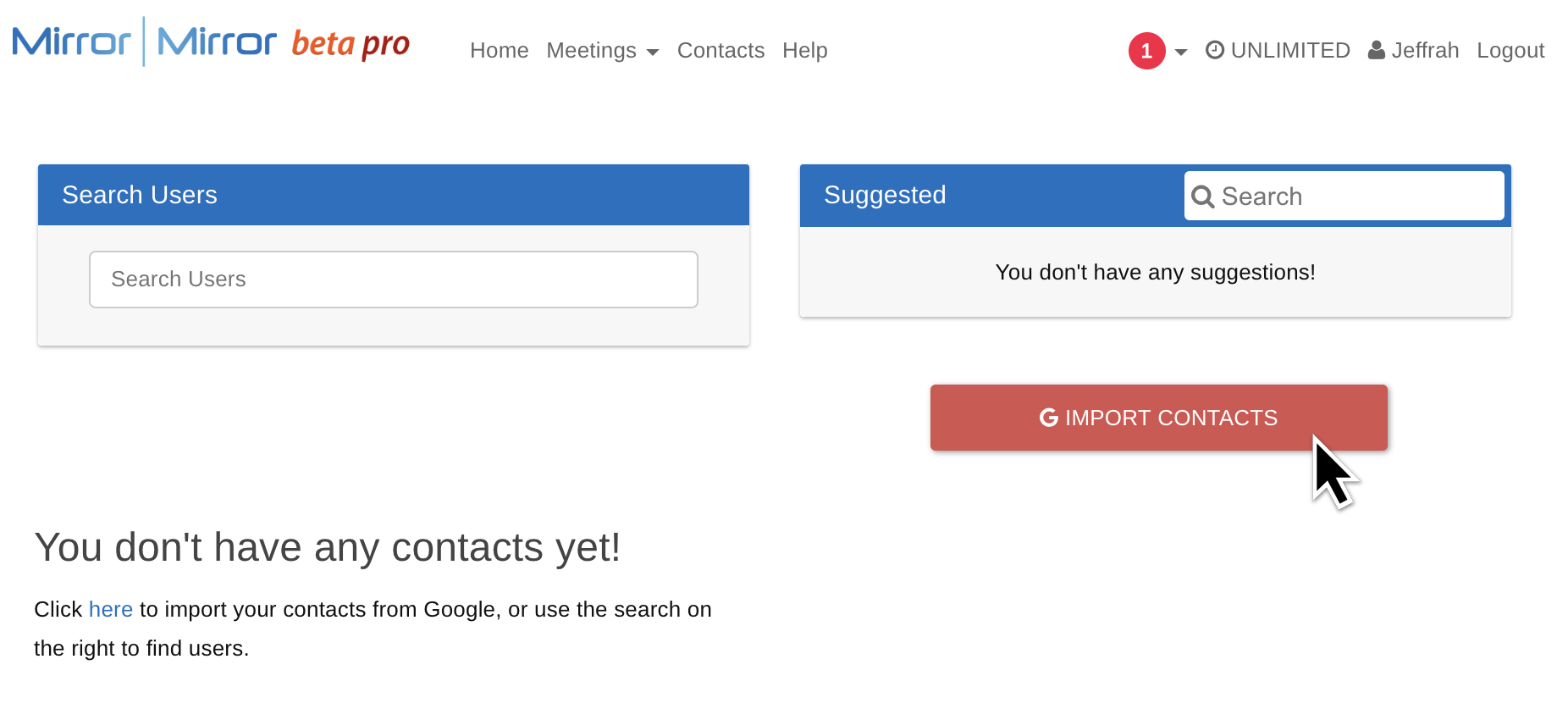Click the IMPORT CONTACTS button
This screenshot has height=709, width=1568.
[1159, 418]
